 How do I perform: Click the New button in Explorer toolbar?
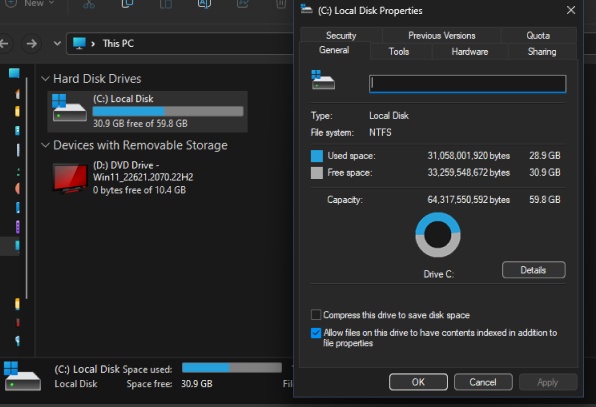click(29, 3)
